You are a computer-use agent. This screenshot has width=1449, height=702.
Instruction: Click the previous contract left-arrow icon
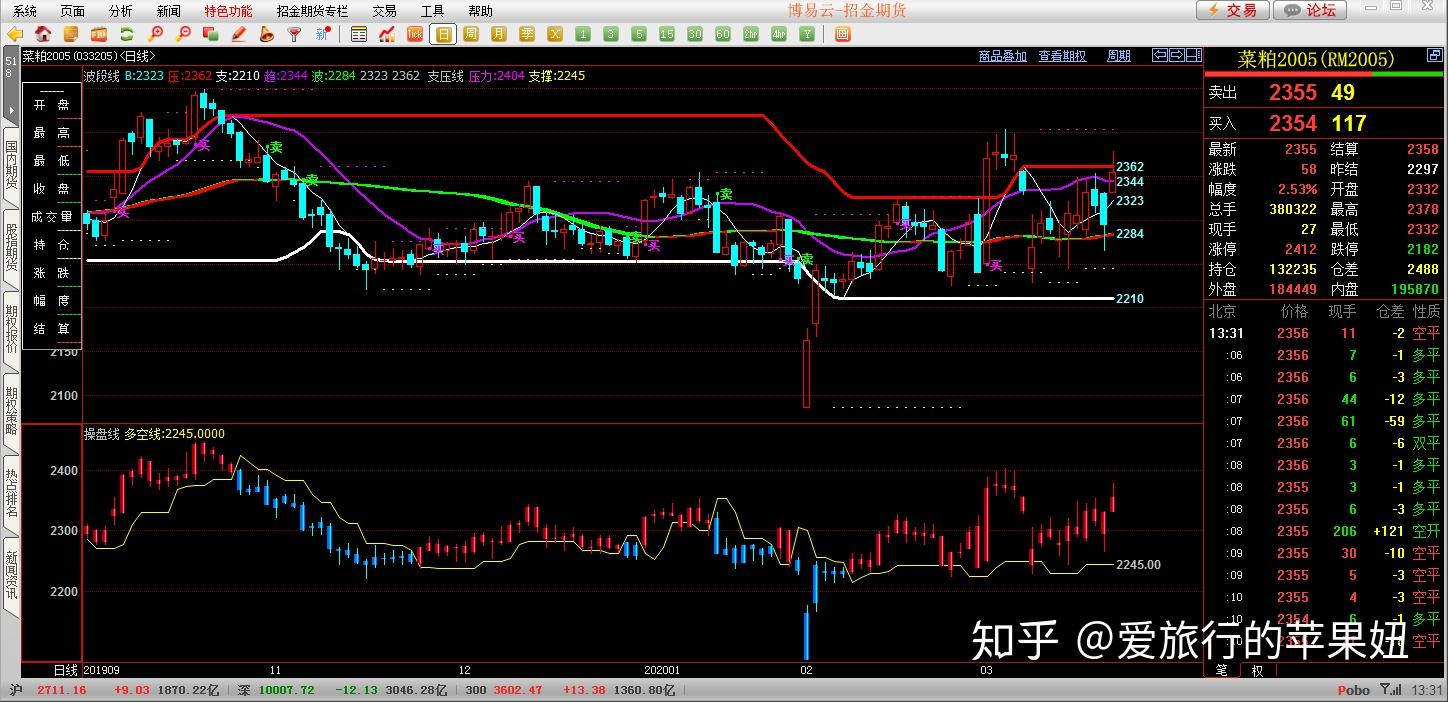click(x=1160, y=55)
